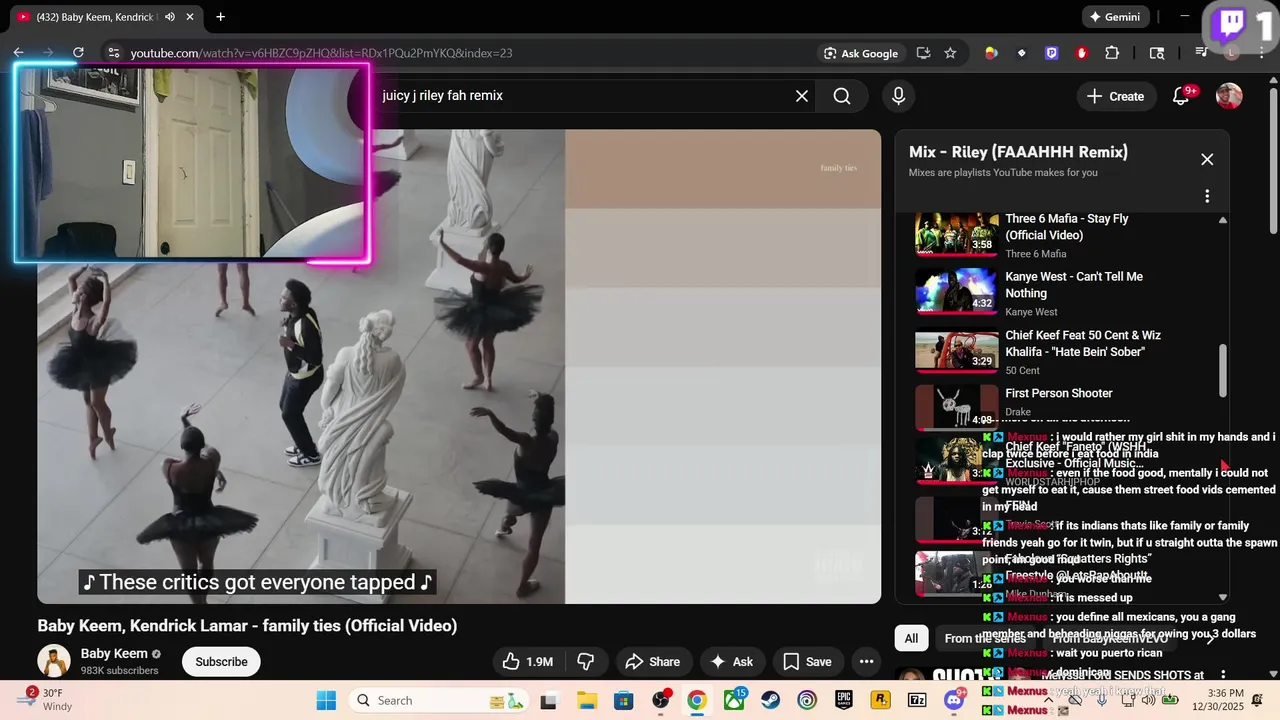Open a new Chrome tab
Screen dimensions: 1280x720
[x=220, y=17]
